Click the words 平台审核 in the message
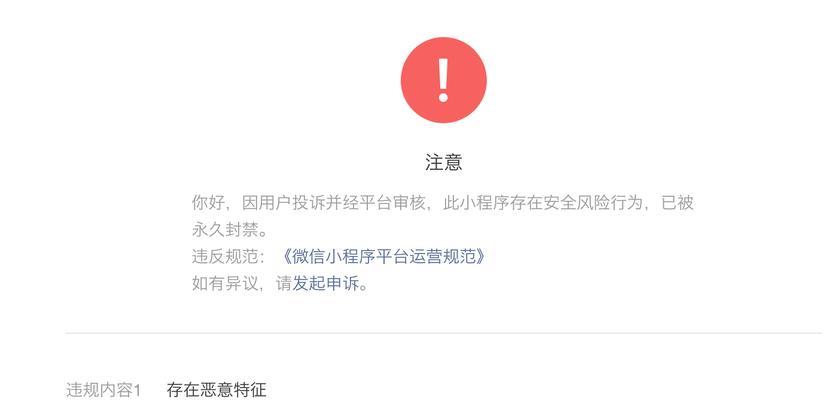This screenshot has width=823, height=400. tap(392, 202)
